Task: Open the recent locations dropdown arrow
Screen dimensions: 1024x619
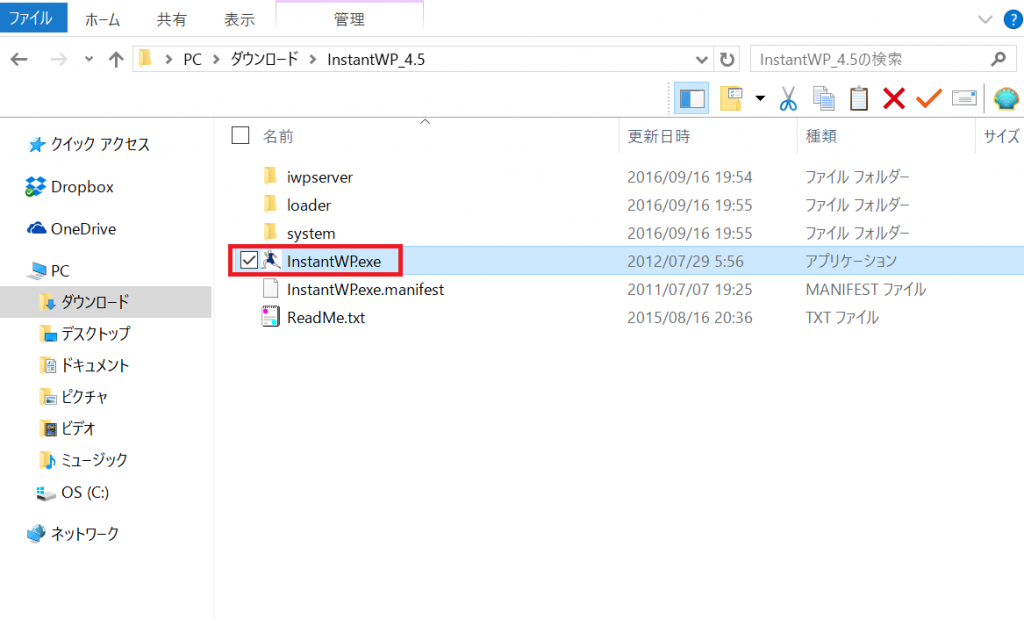Action: [x=89, y=59]
